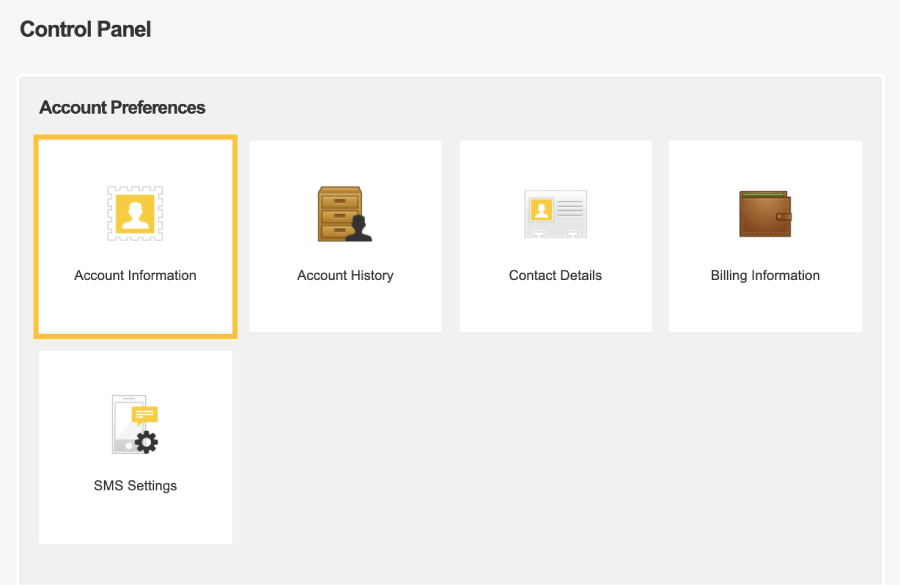Click the Account History file cabinet icon
This screenshot has height=585, width=900.
tap(344, 214)
